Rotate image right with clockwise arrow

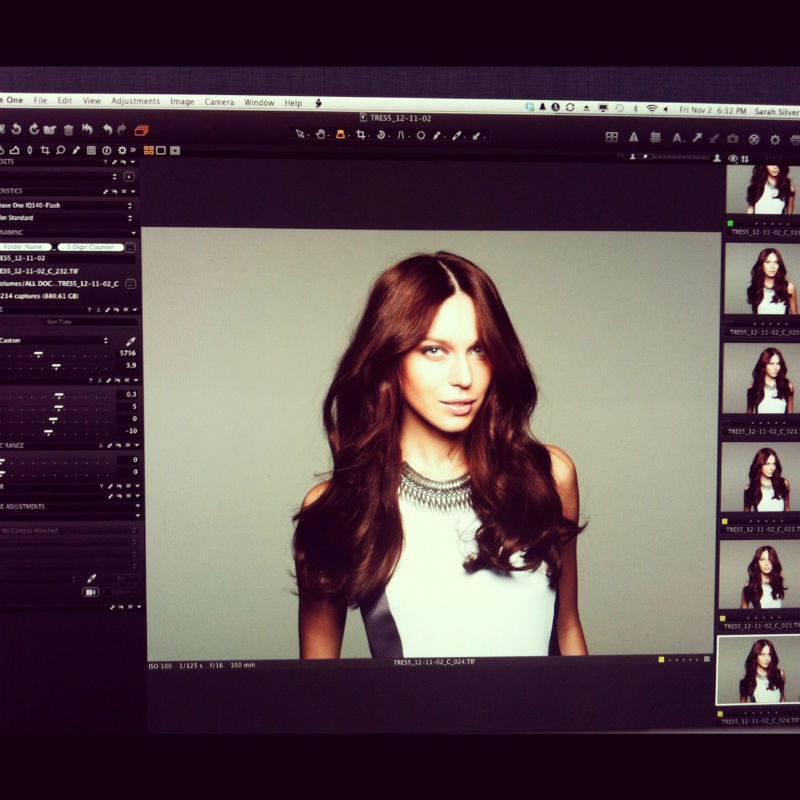(34, 129)
